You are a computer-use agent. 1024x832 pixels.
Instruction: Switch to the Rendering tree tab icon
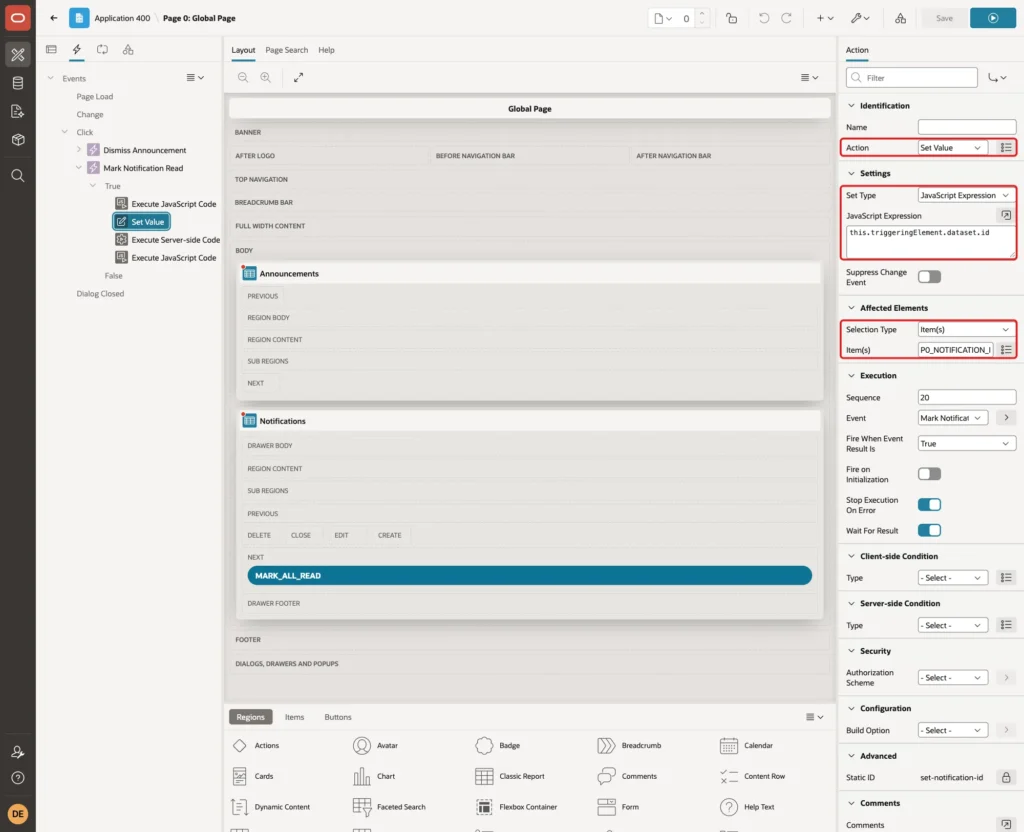pos(51,50)
